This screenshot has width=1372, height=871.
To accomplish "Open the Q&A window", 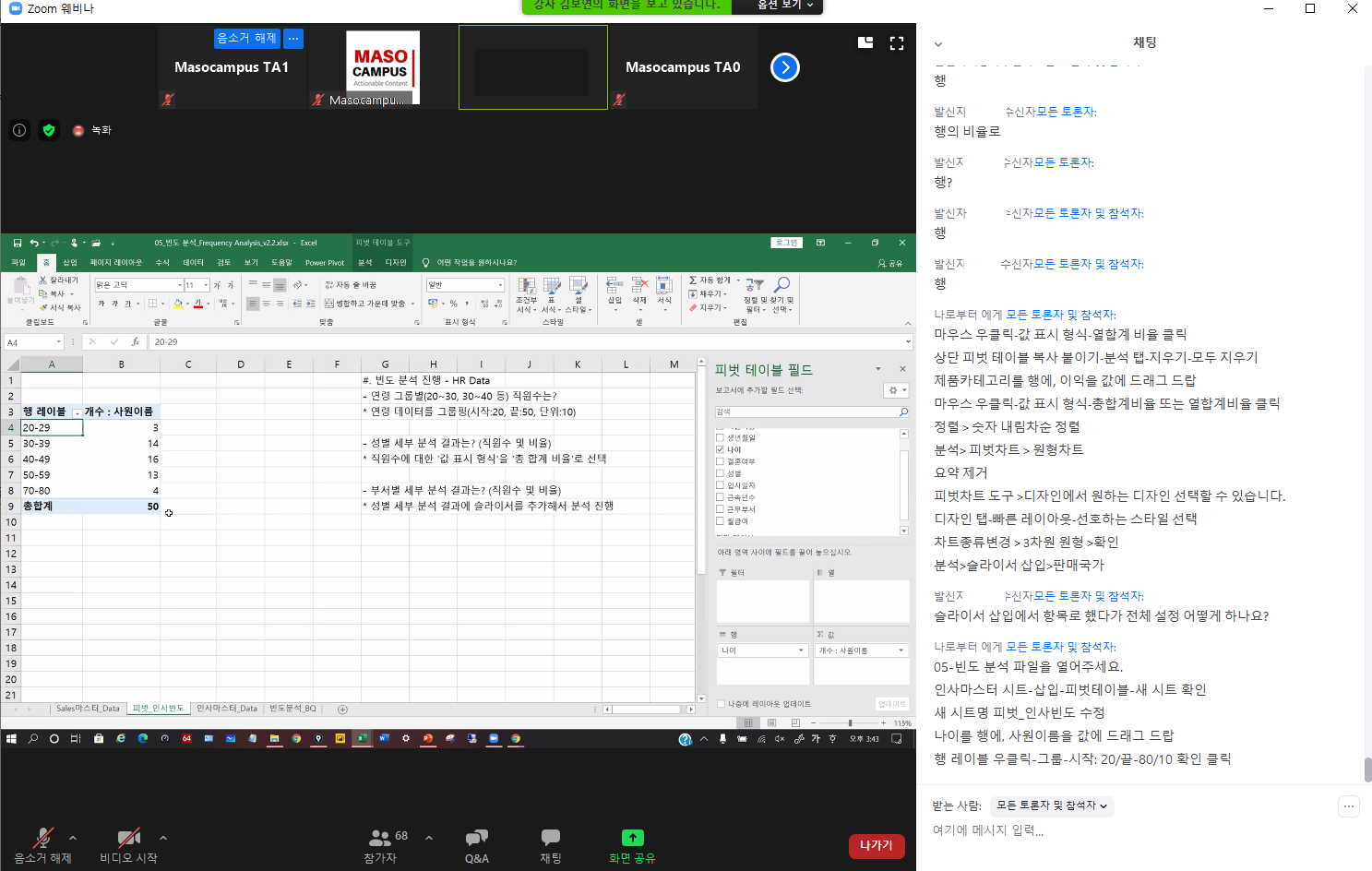I will click(x=476, y=838).
